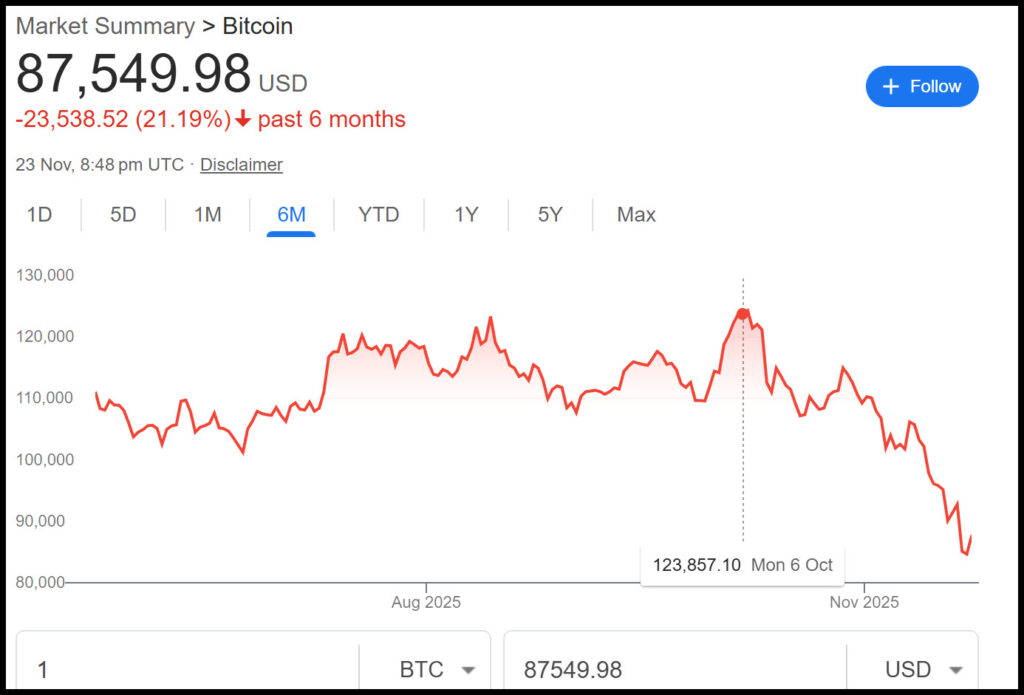
Task: Switch to YTD chart view
Action: pyautogui.click(x=378, y=214)
